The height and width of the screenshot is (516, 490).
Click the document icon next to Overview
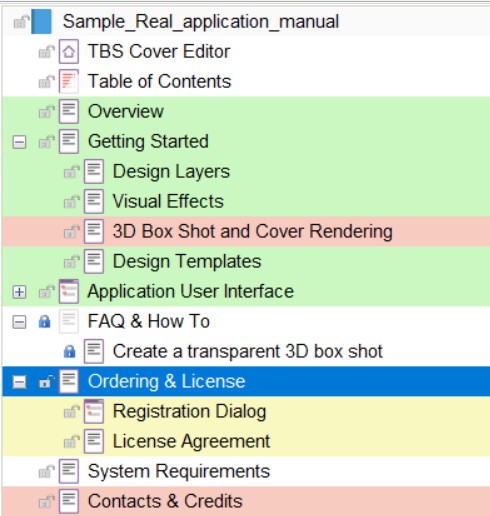click(69, 111)
